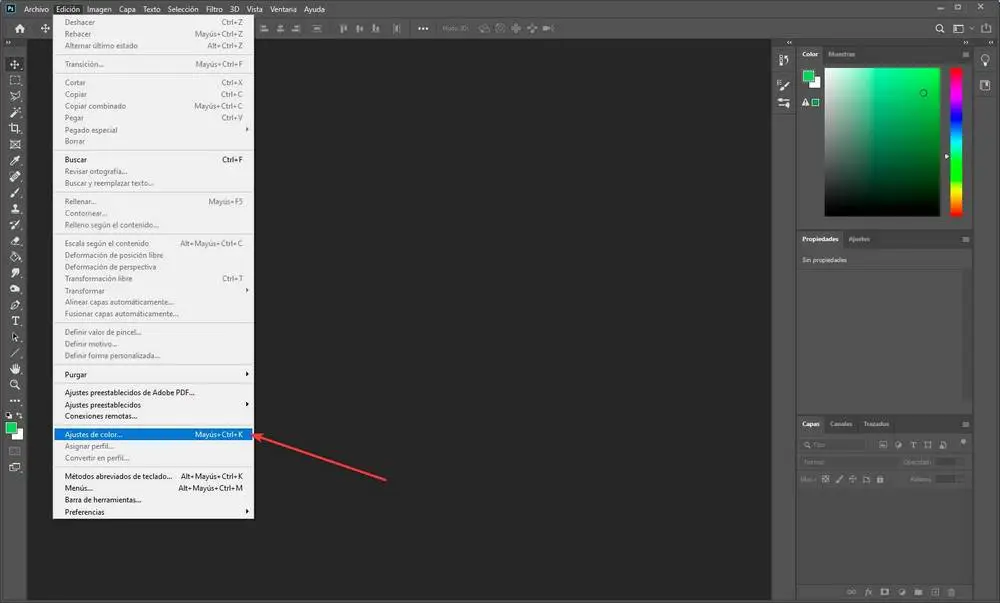Select the Type tool
The height and width of the screenshot is (603, 1000).
point(15,321)
